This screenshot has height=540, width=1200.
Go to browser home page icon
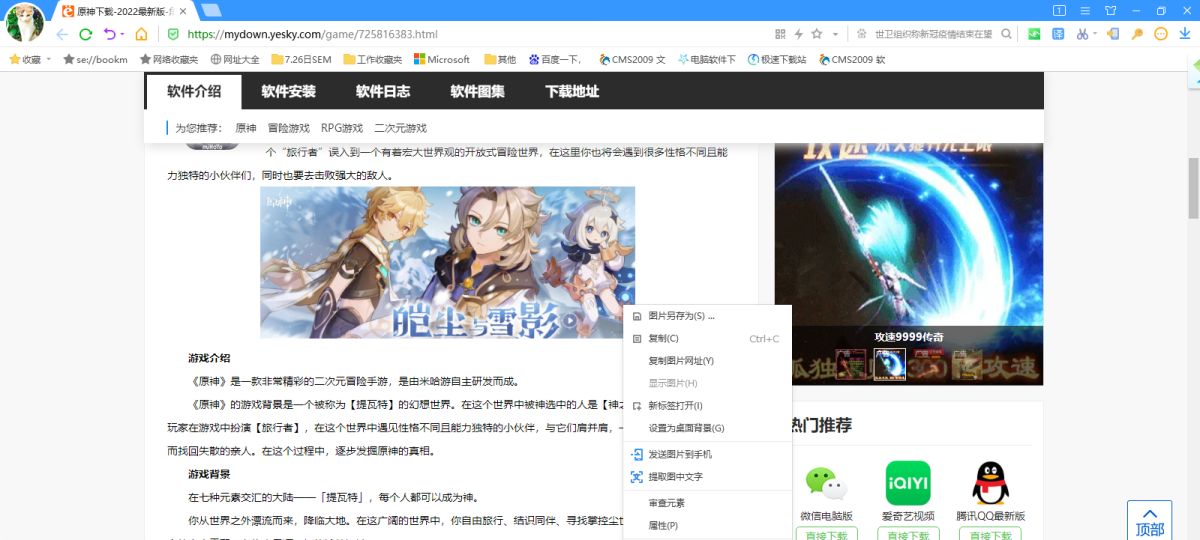(x=141, y=34)
